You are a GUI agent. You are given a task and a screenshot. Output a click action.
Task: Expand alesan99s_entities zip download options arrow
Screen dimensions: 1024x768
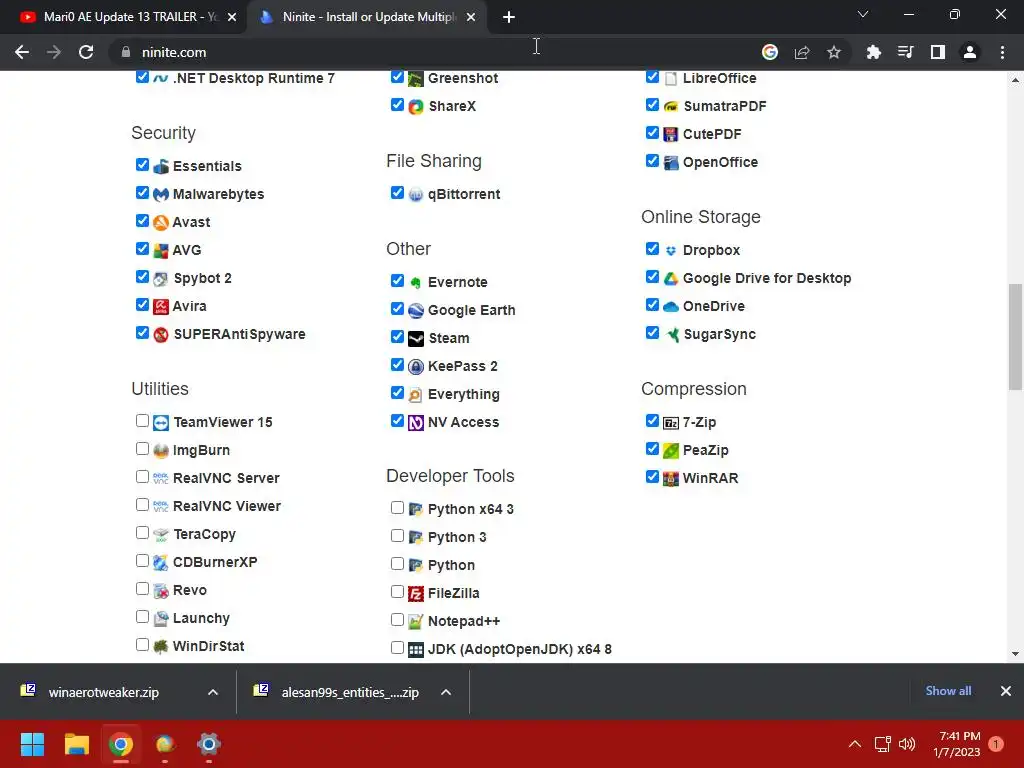coord(446,692)
